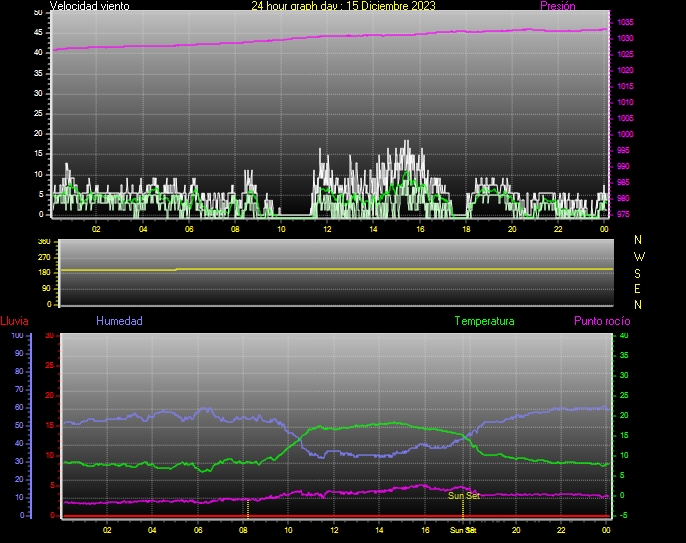686x543 pixels.
Task: Click the "975" value on the pressure axis
Action: click(x=623, y=214)
